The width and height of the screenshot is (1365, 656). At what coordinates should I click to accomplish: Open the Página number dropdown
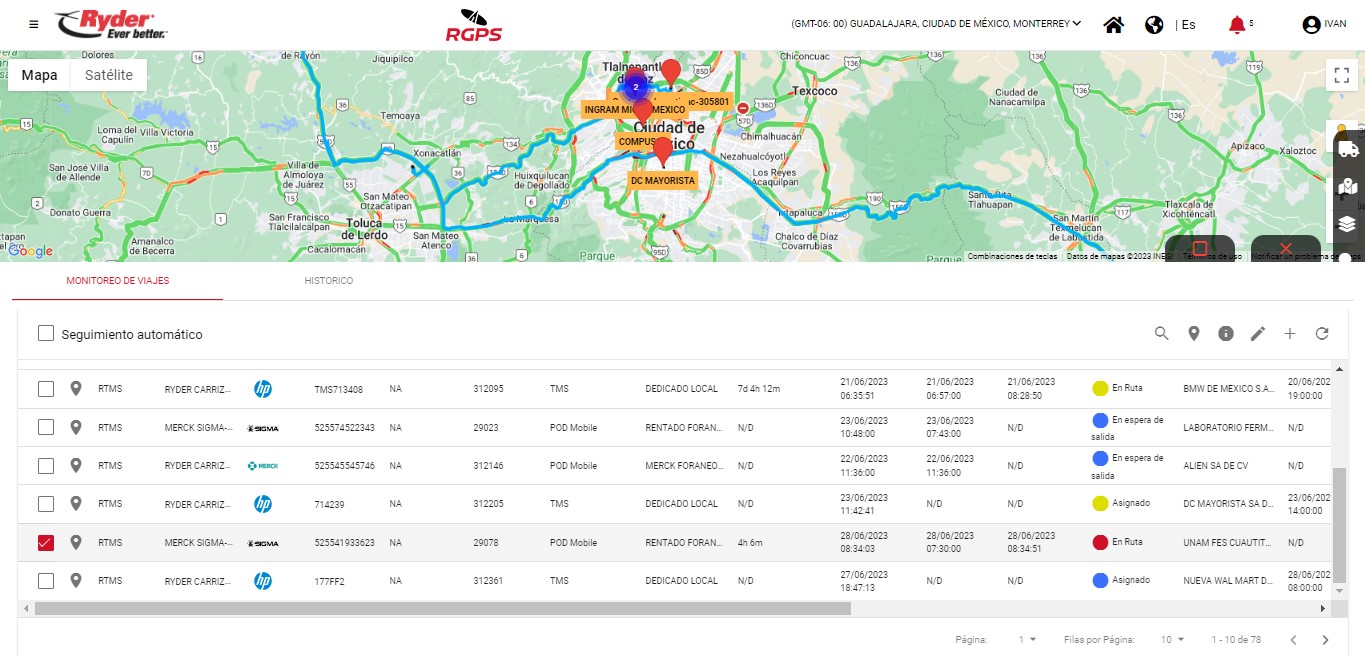(1027, 640)
